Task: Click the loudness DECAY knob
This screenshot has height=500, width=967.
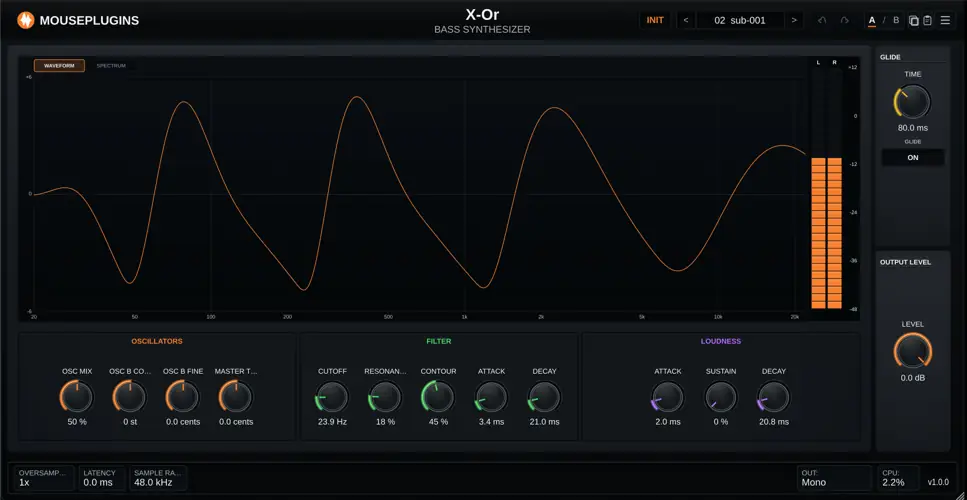Action: (774, 396)
